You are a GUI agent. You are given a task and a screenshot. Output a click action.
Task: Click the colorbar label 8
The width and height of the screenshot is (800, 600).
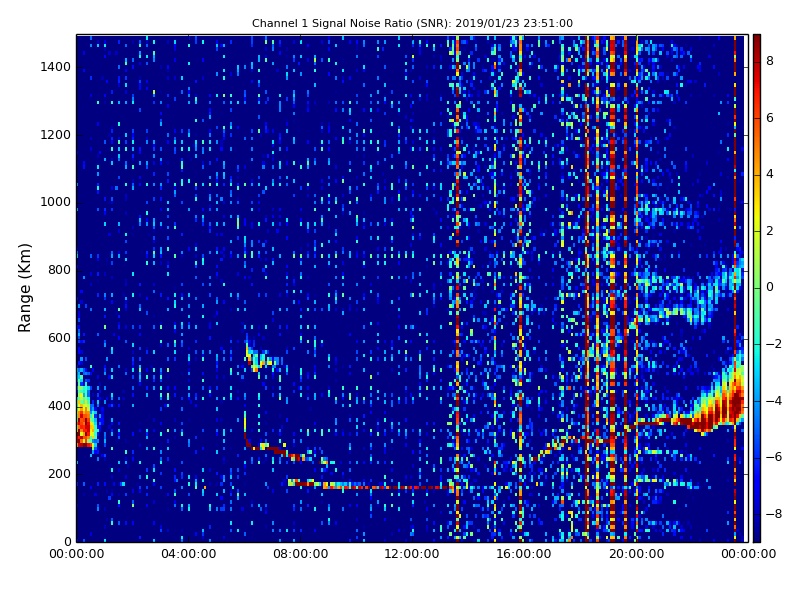pos(770,61)
